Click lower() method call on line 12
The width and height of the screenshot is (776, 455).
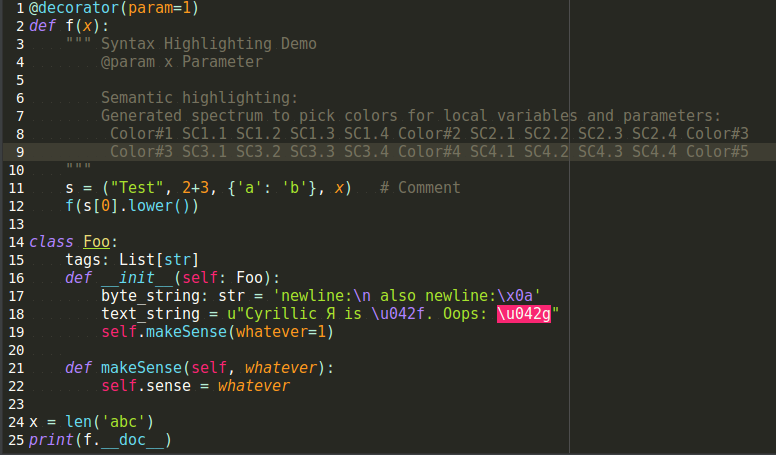click(159, 206)
